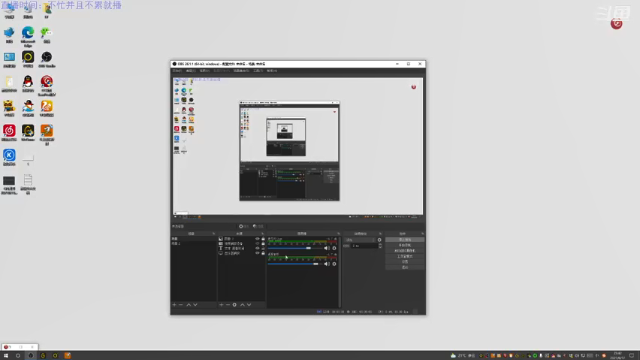This screenshot has width=640, height=360.
Task: Mute the first audio mixer channel speaker
Action: click(327, 248)
